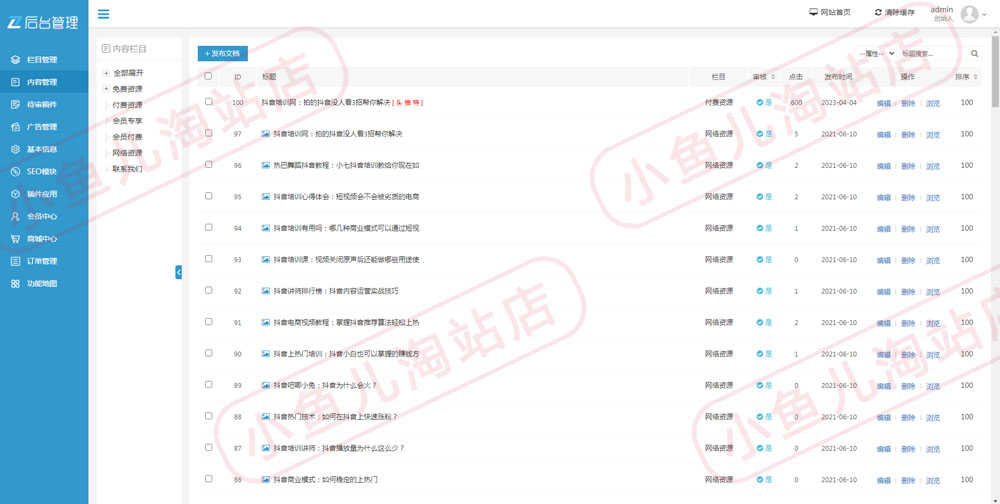The height and width of the screenshot is (504, 1000).
Task: Tick the checkbox for ID 95
Action: click(x=209, y=196)
